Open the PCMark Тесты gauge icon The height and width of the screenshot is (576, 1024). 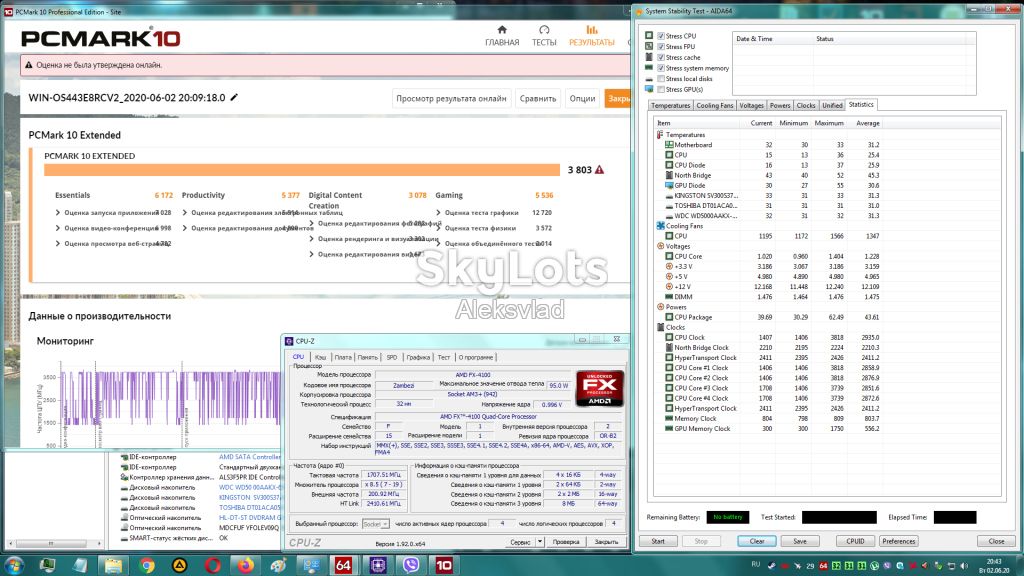[x=544, y=30]
